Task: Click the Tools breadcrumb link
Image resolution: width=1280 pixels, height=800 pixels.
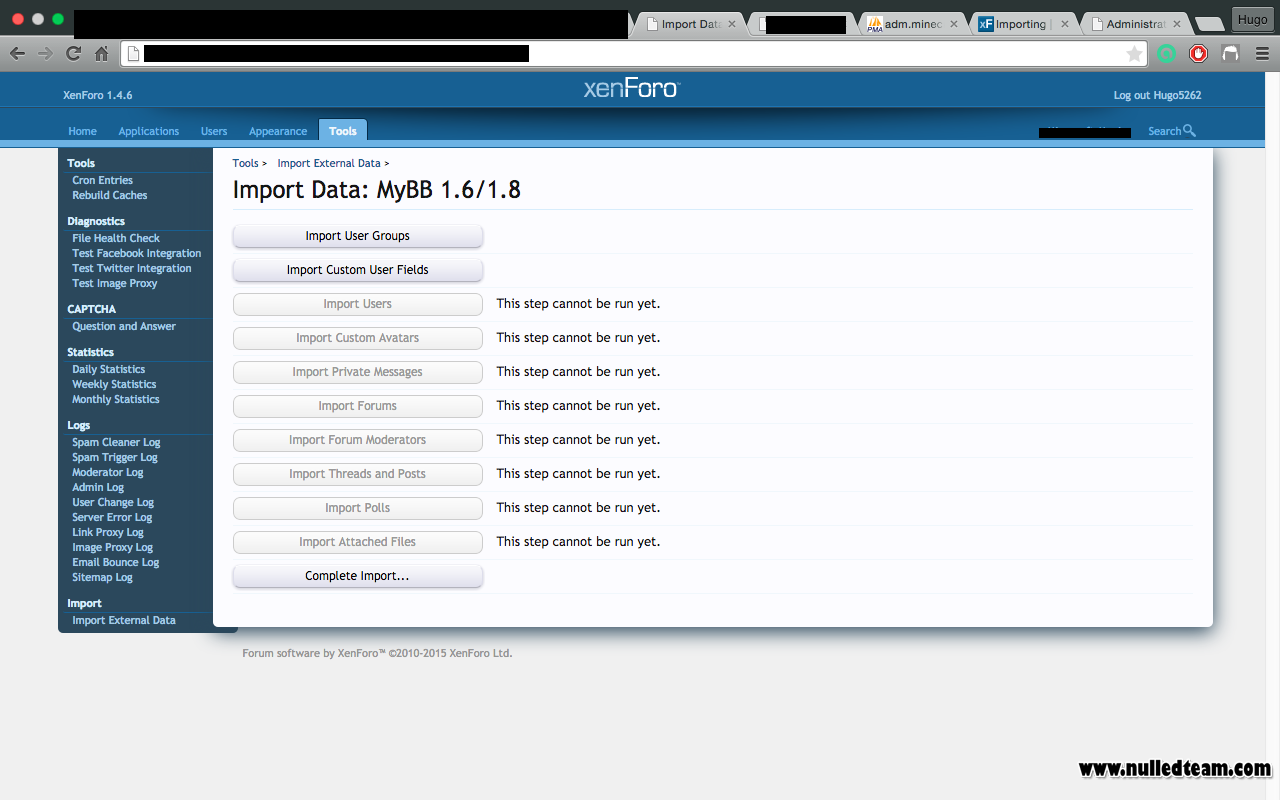Action: [x=245, y=163]
